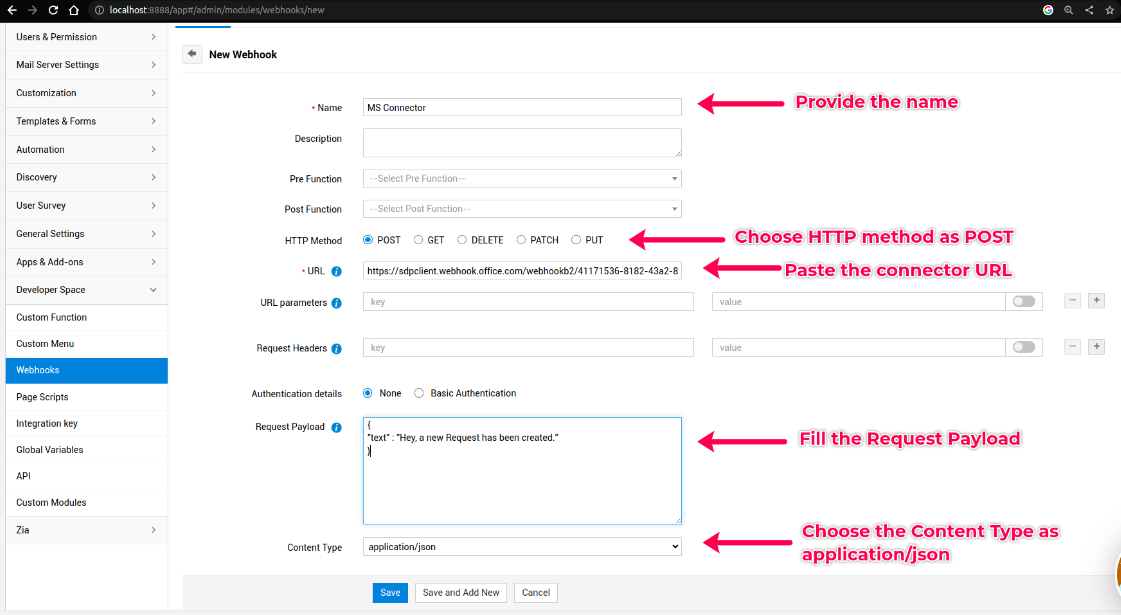Screen dimensions: 1121x615
Task: Click inside the Description text area
Action: click(x=522, y=142)
